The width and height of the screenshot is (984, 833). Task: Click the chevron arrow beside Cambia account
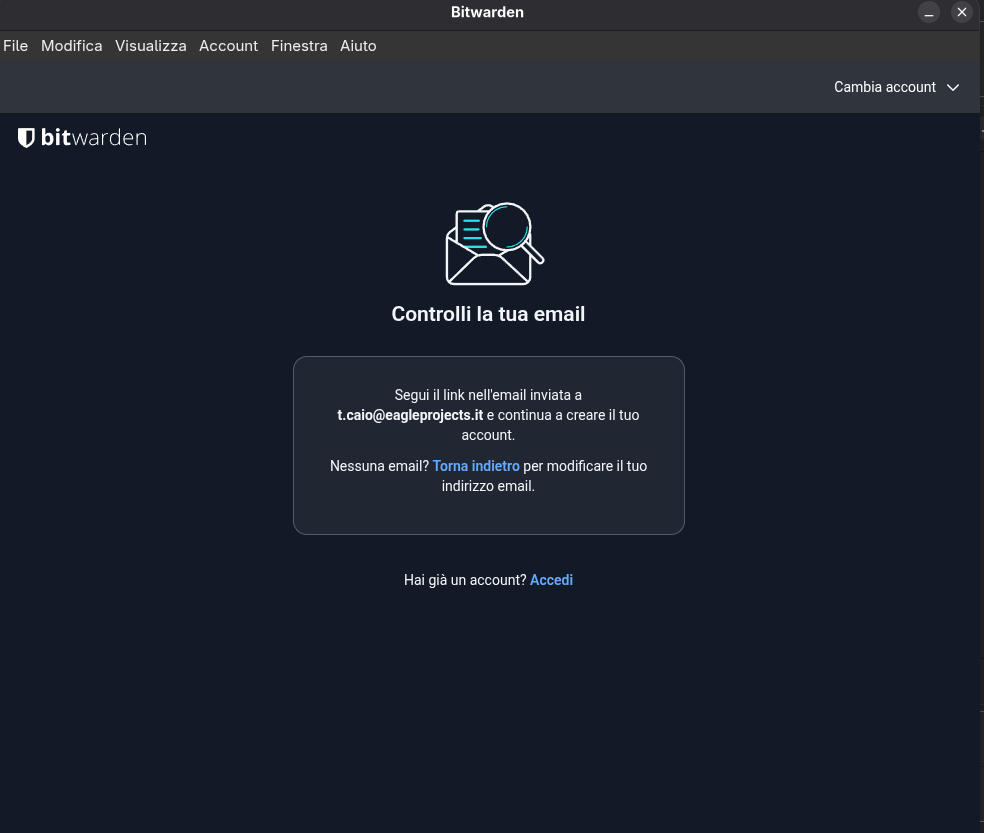coord(953,88)
